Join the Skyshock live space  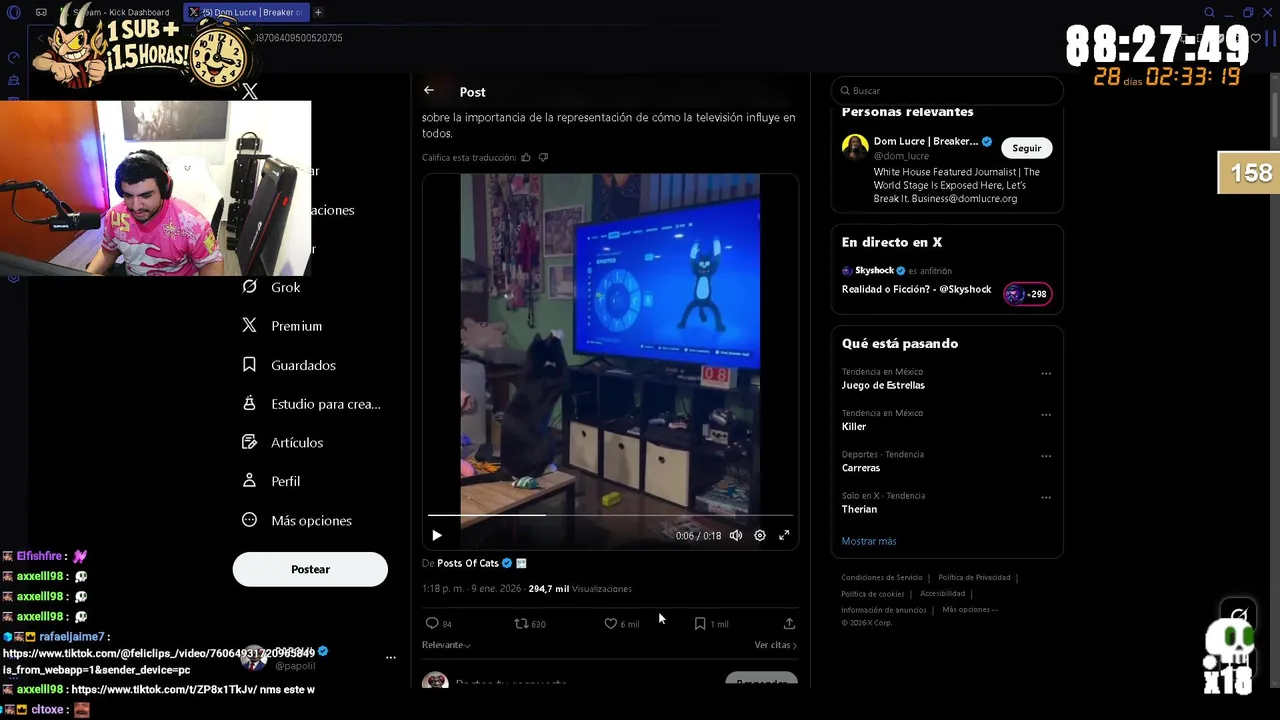click(916, 289)
